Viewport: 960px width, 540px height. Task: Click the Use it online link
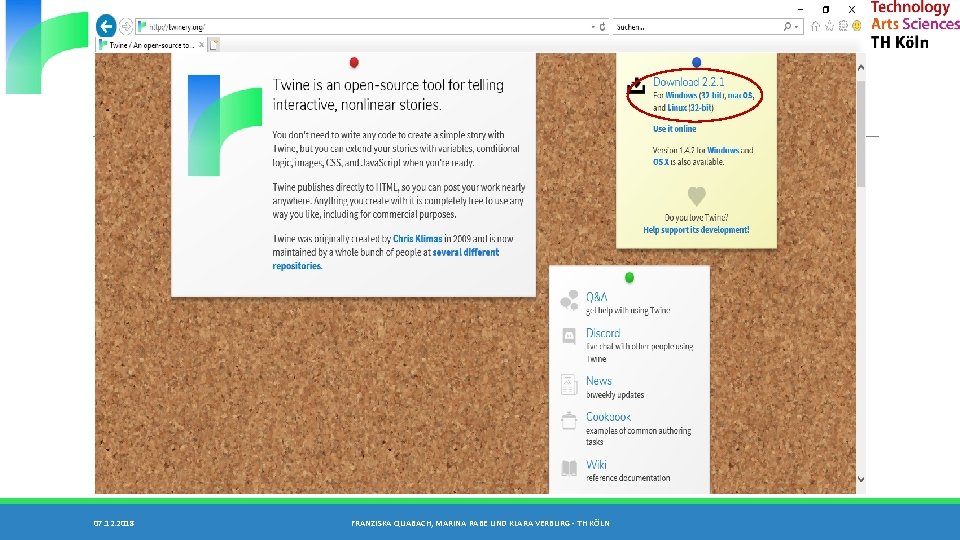click(x=674, y=129)
